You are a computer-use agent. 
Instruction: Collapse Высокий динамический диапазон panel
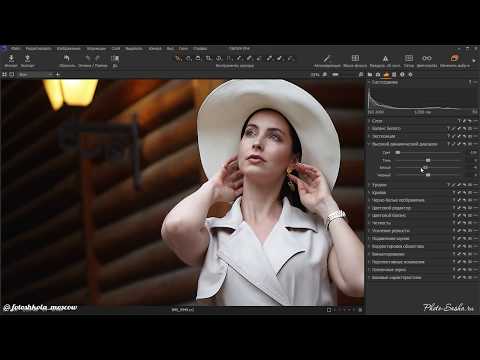(x=369, y=144)
